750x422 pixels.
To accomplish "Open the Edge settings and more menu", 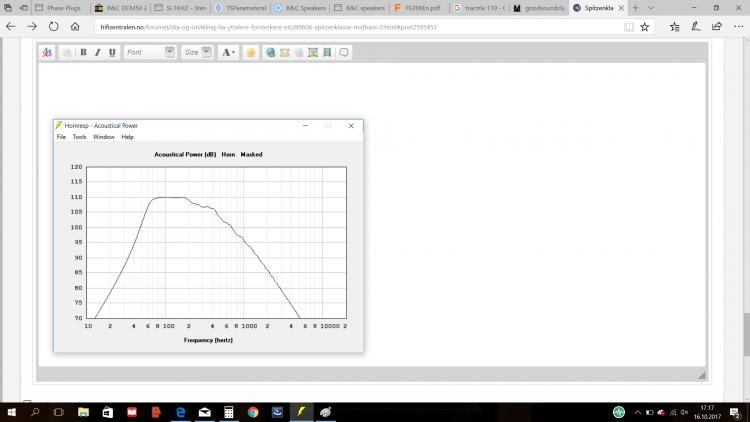I will coord(738,27).
